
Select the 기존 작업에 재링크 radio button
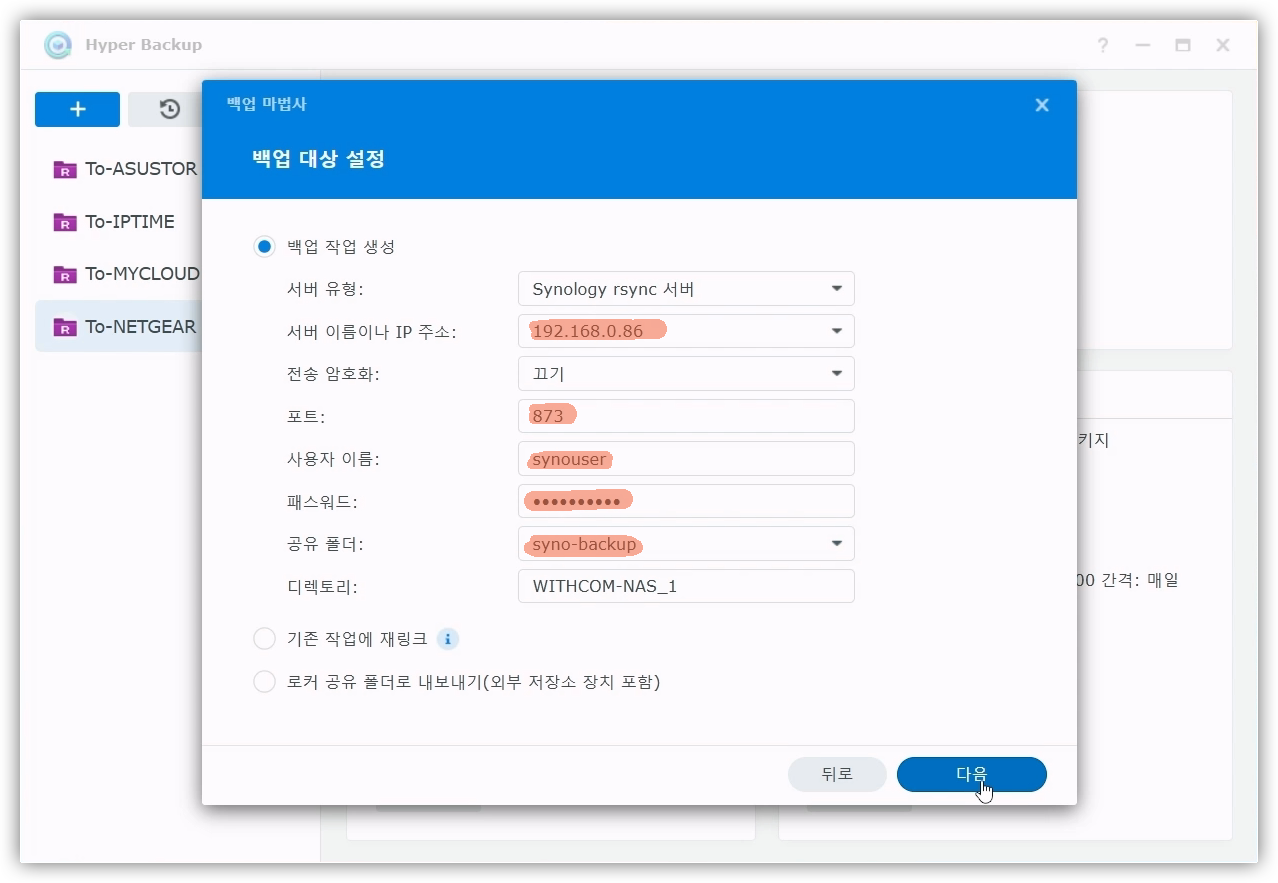[x=264, y=639]
